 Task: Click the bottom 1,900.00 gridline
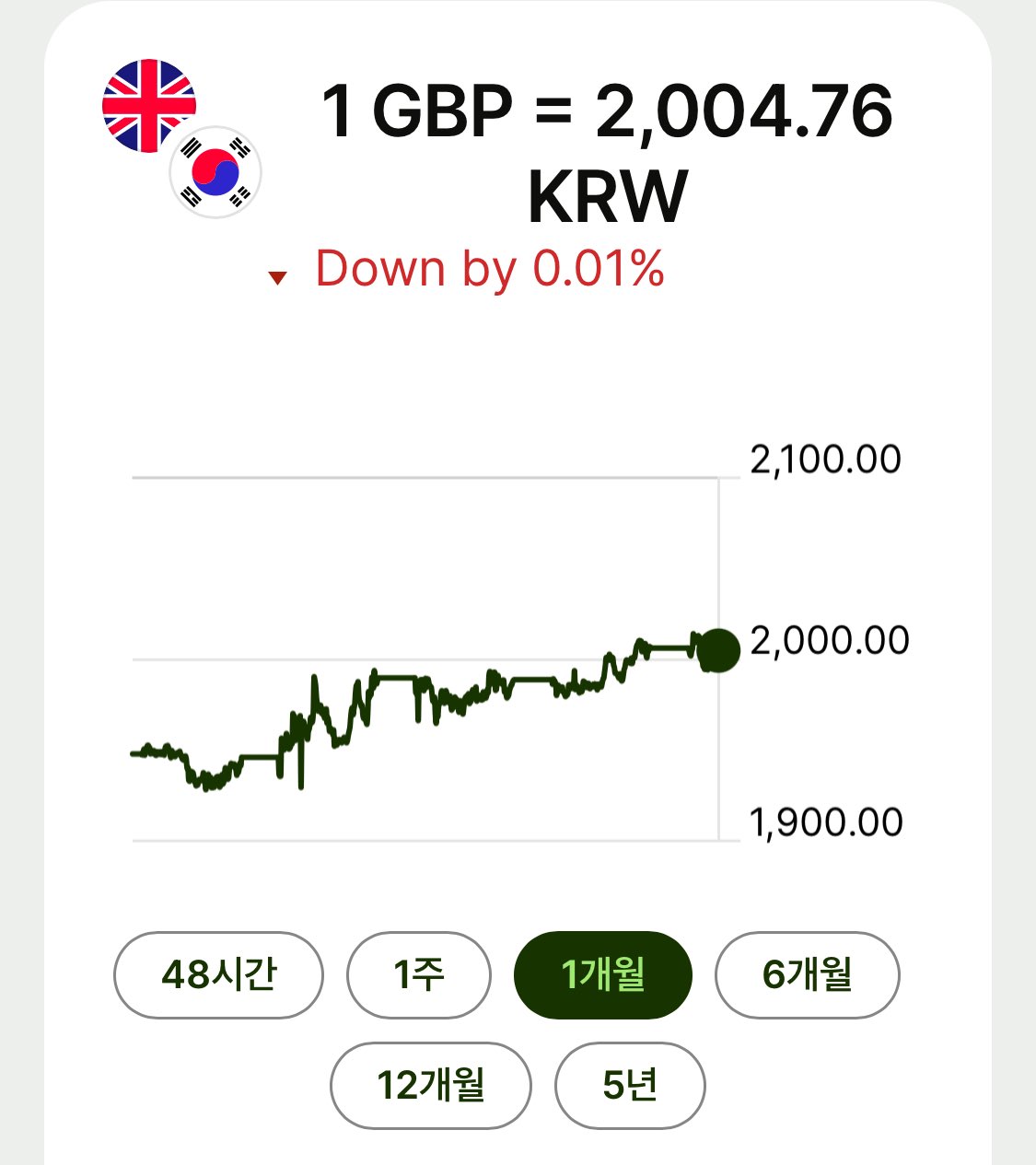tap(424, 840)
